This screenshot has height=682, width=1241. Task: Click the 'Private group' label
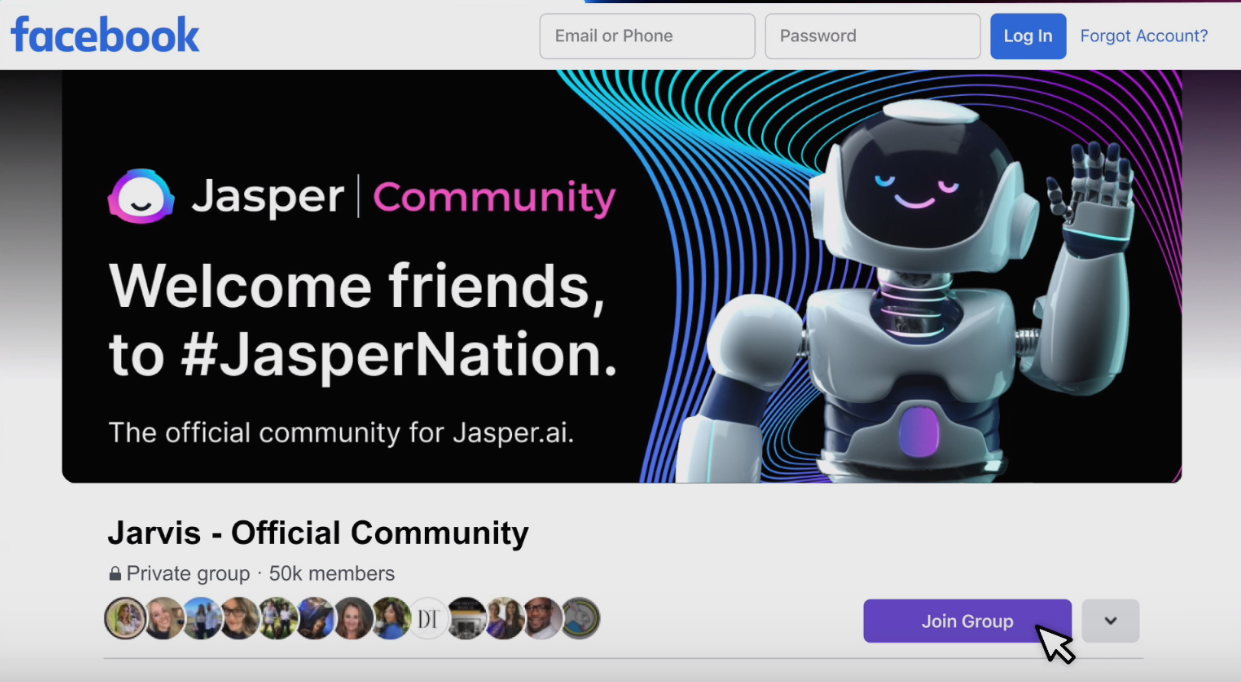[188, 574]
